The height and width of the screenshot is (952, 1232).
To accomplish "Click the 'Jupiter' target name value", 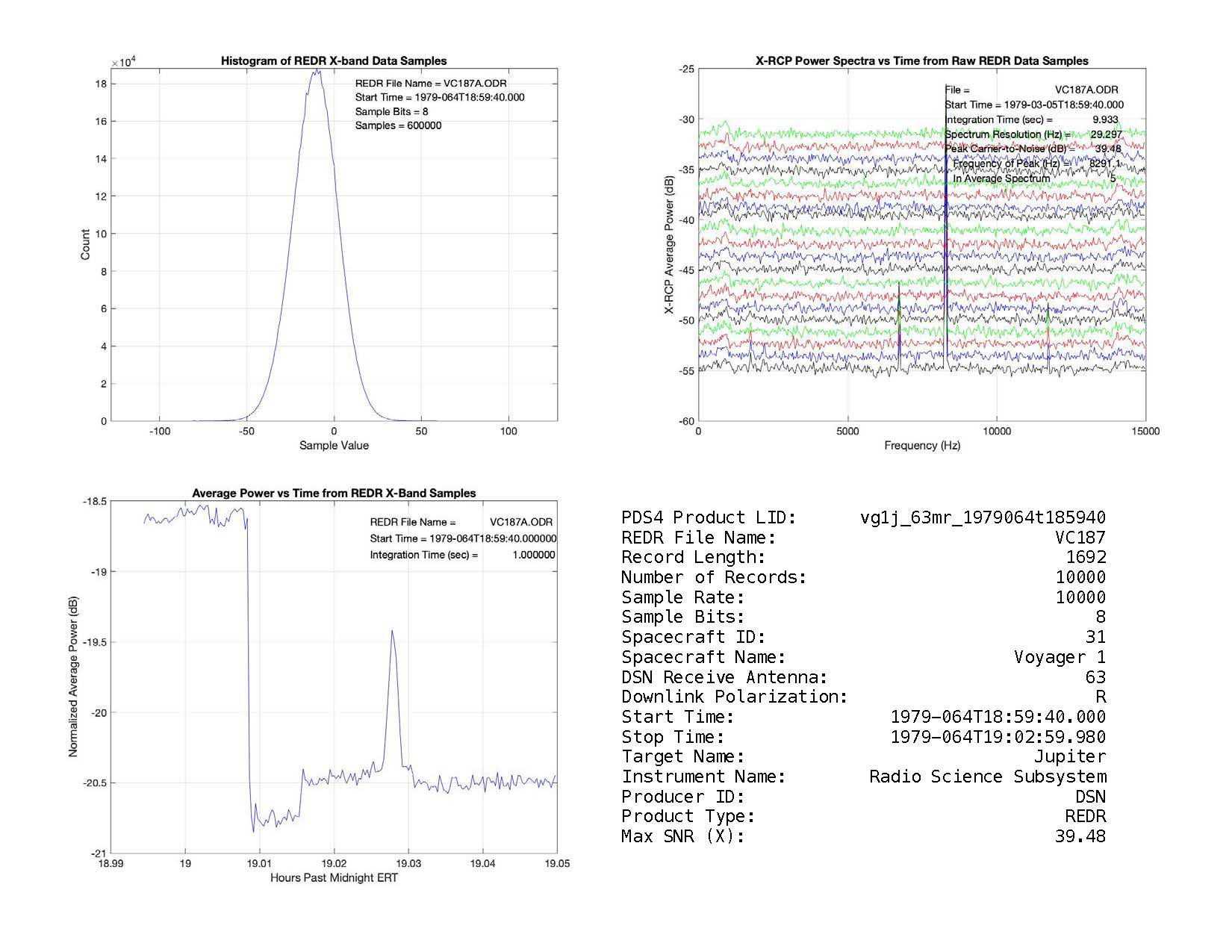I will pyautogui.click(x=1070, y=756).
